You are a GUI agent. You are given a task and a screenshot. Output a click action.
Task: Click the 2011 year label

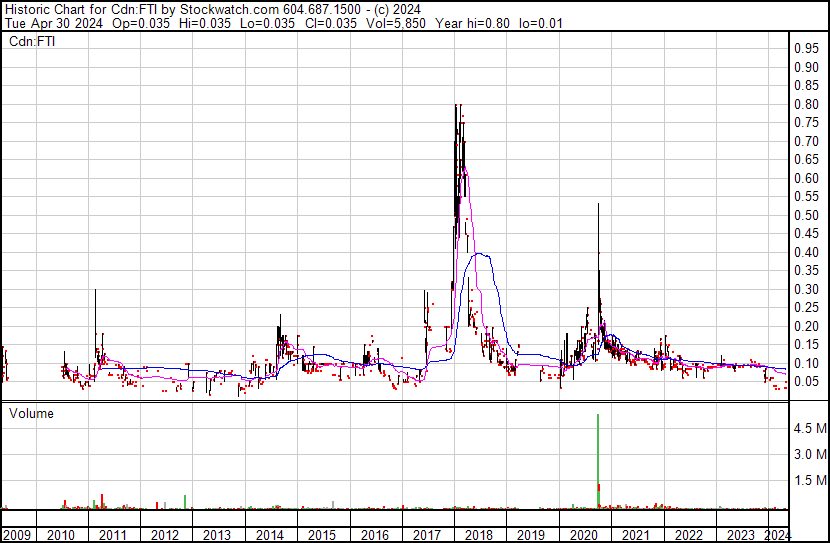tap(113, 535)
